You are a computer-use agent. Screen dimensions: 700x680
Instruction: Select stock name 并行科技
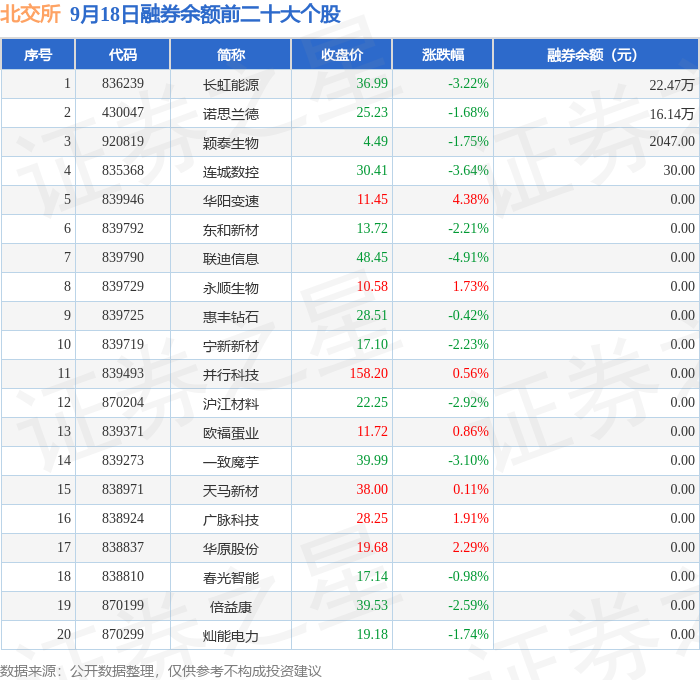click(231, 375)
